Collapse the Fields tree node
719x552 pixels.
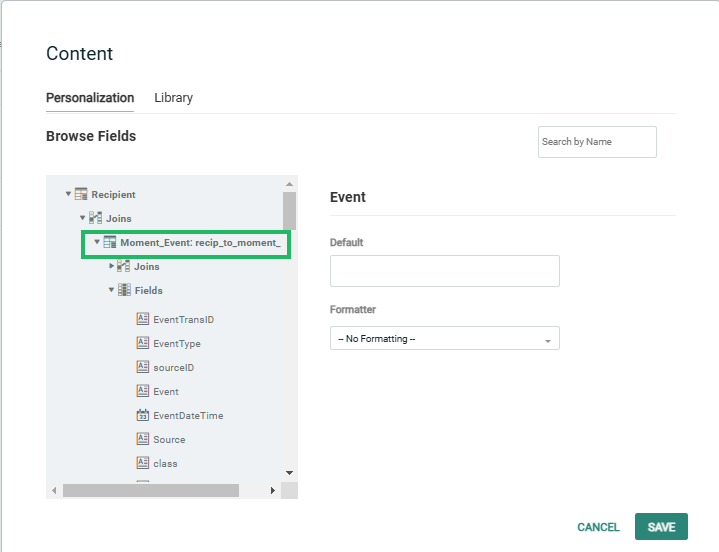[111, 290]
